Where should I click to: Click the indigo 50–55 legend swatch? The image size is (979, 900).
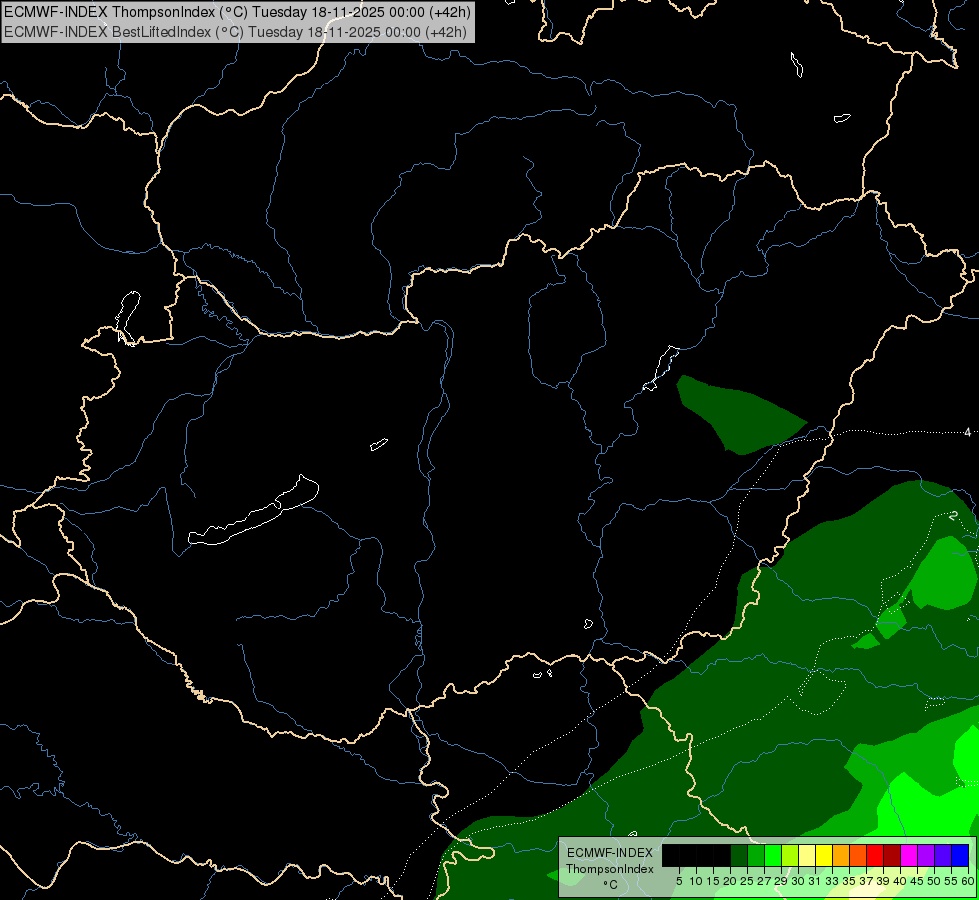(x=943, y=855)
